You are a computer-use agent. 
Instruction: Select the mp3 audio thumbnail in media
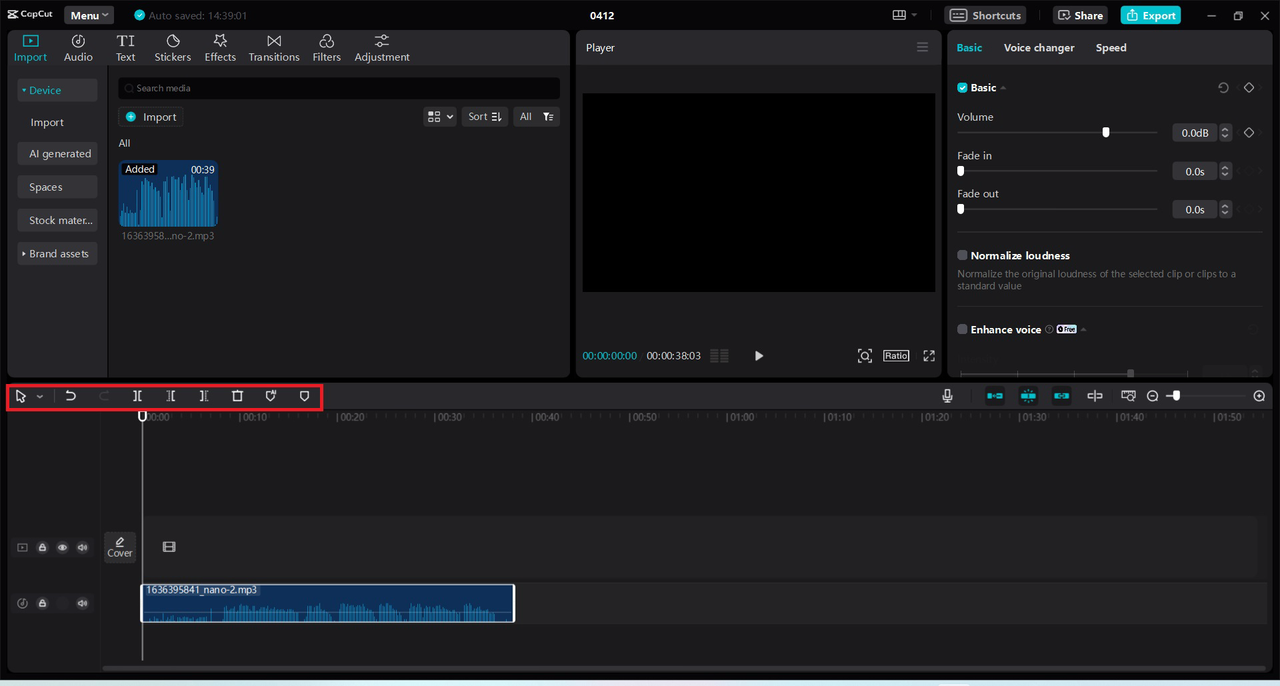click(x=168, y=194)
